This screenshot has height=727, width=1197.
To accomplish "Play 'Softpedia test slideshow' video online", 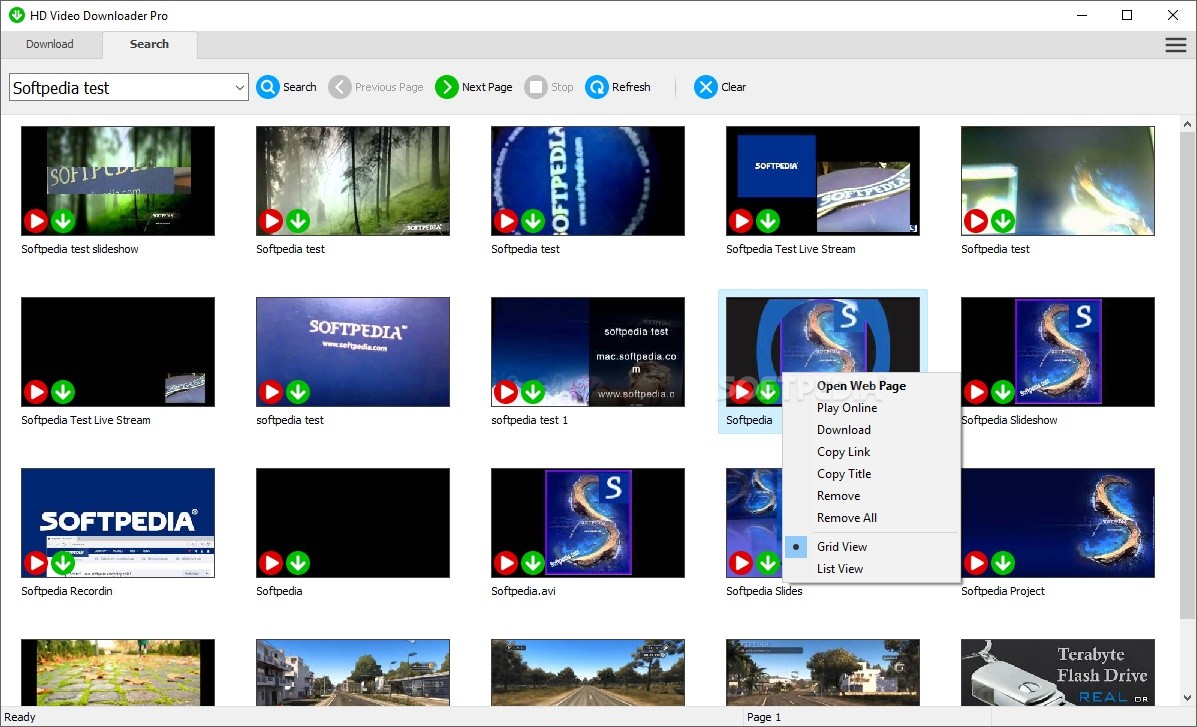I will coord(35,221).
